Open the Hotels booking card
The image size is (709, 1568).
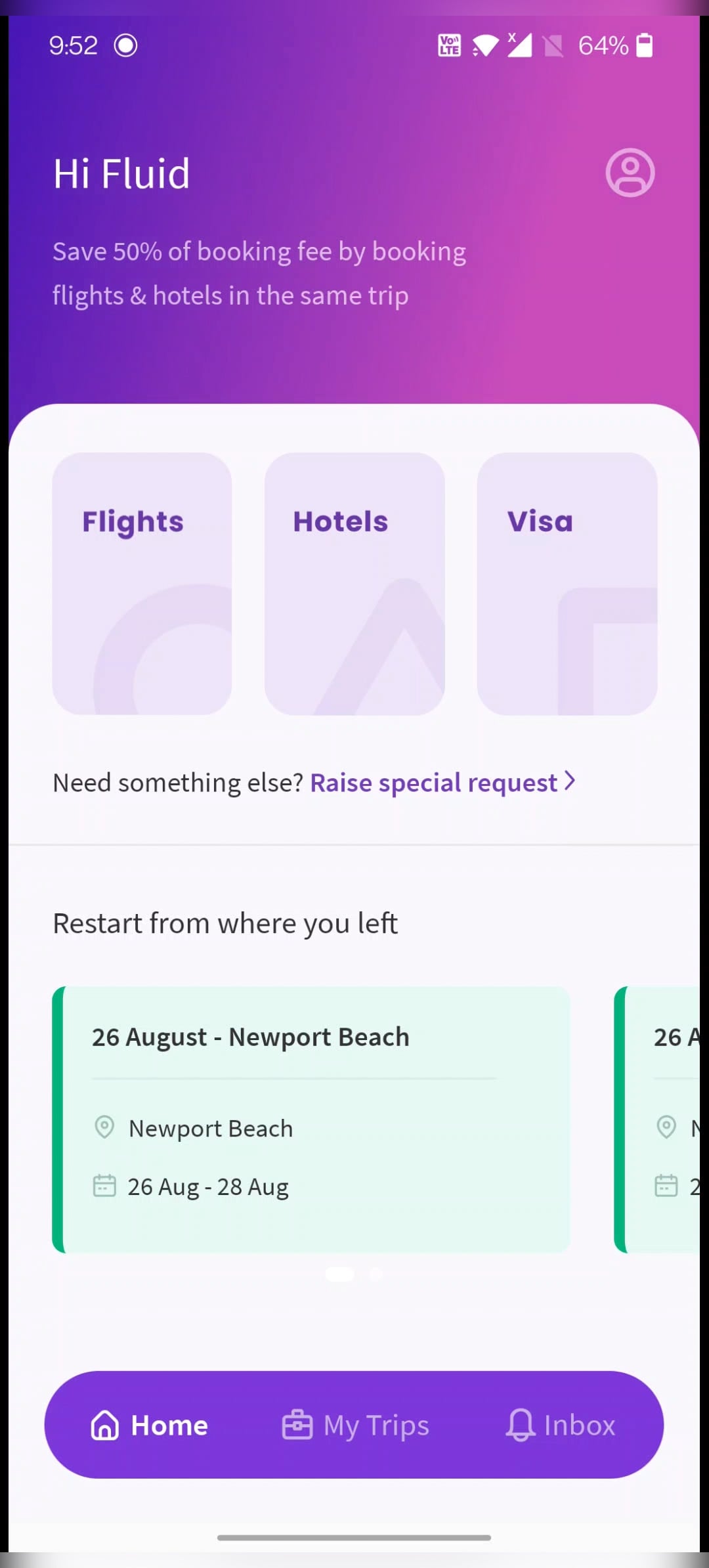pos(354,584)
